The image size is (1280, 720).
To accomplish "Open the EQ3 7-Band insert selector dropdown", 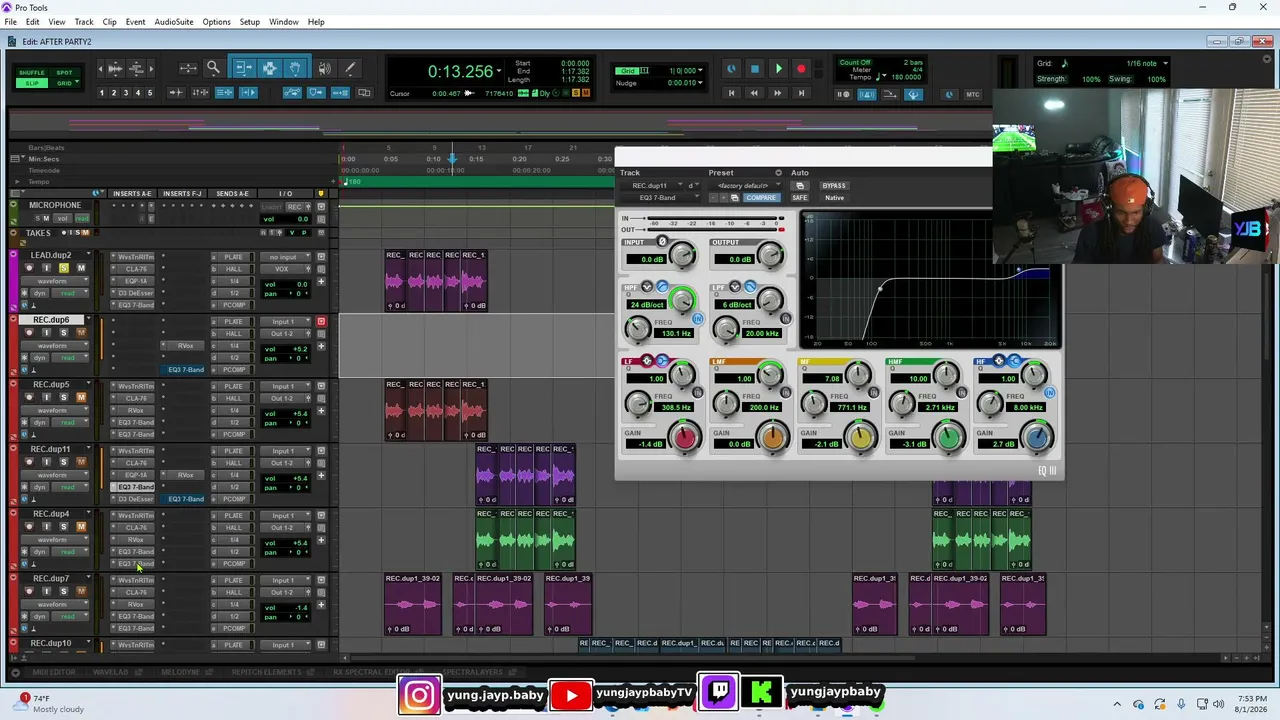I will 661,198.
